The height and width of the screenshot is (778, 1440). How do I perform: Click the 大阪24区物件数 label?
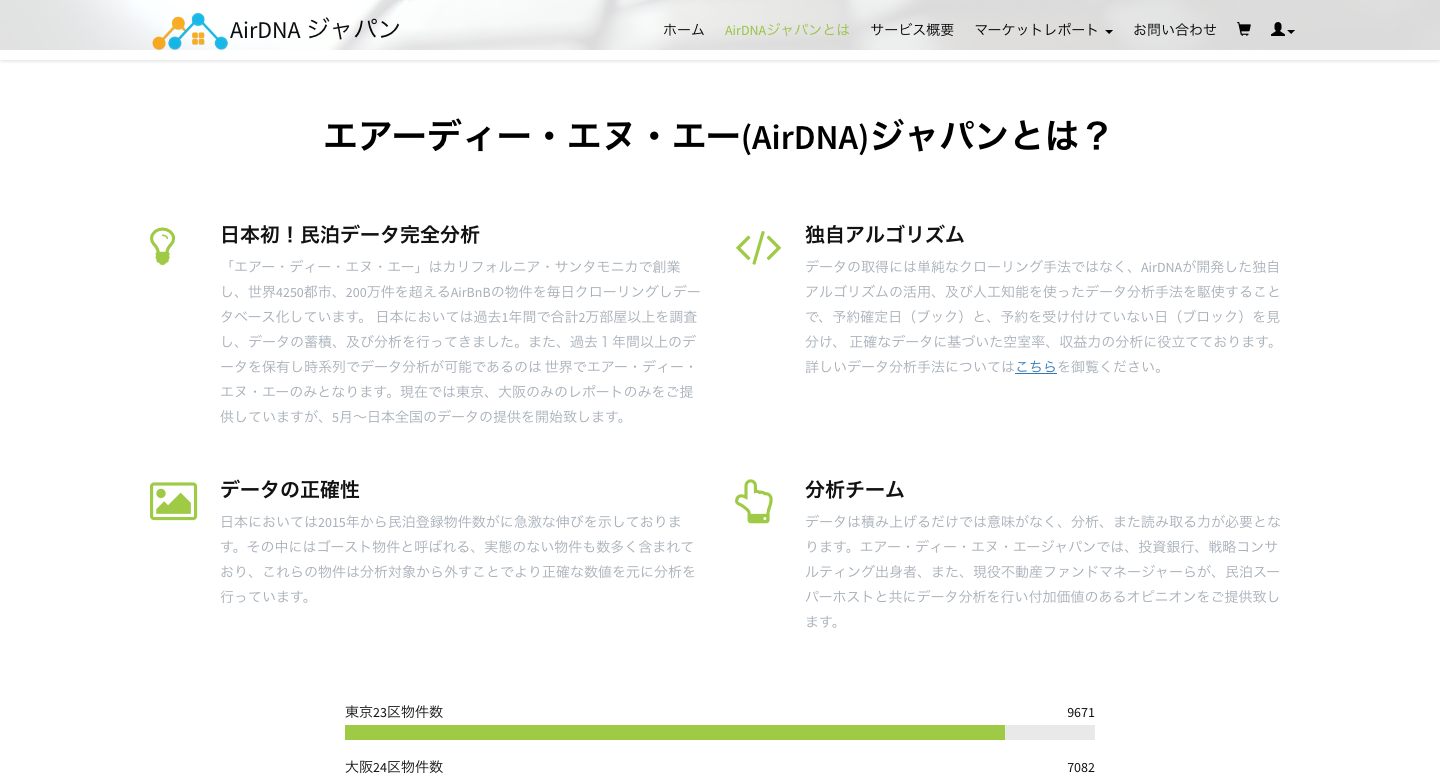tap(394, 767)
